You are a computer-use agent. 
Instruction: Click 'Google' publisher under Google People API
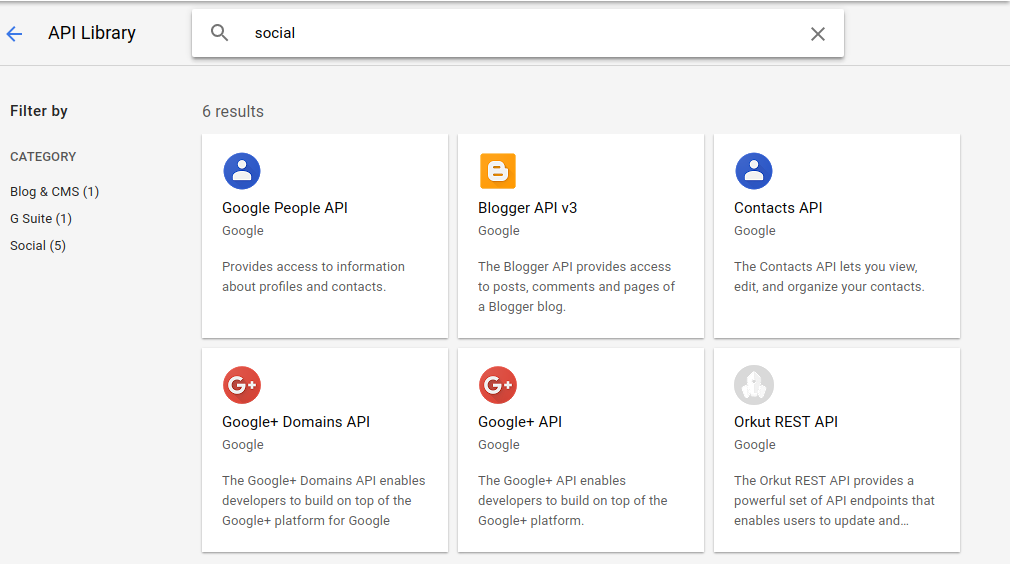pos(243,230)
